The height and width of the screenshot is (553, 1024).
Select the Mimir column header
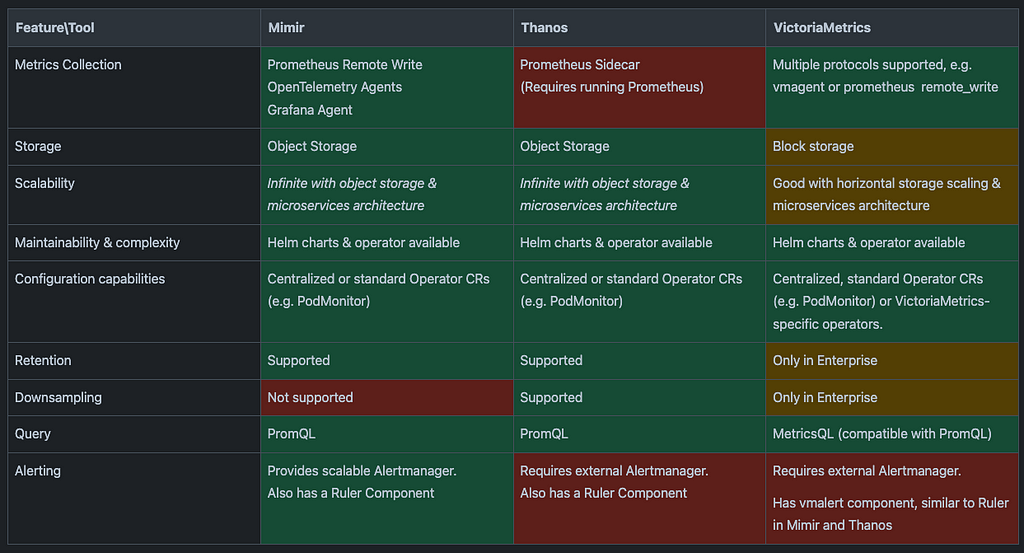point(387,27)
